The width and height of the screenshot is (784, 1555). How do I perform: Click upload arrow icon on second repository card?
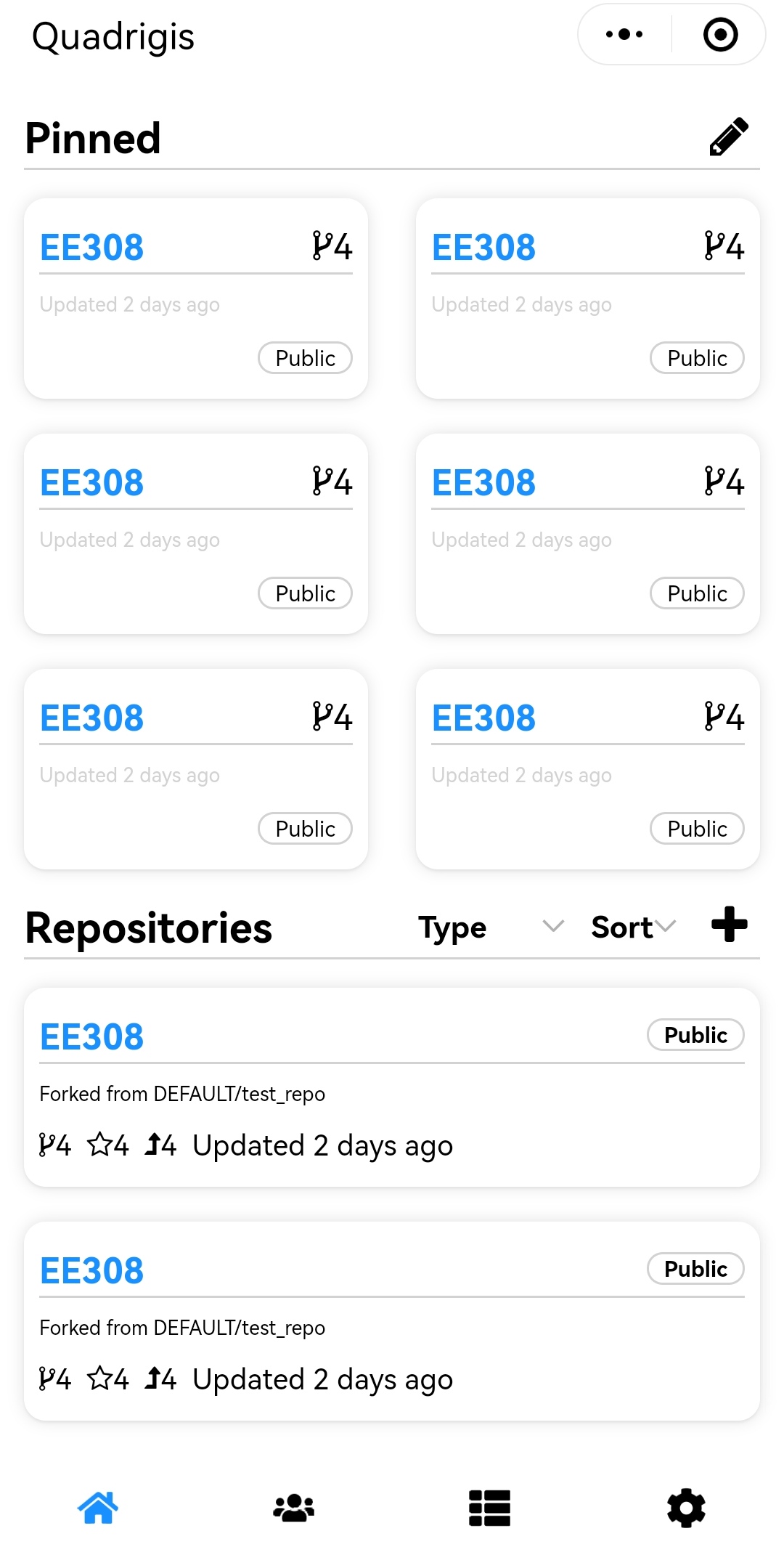pos(152,1379)
